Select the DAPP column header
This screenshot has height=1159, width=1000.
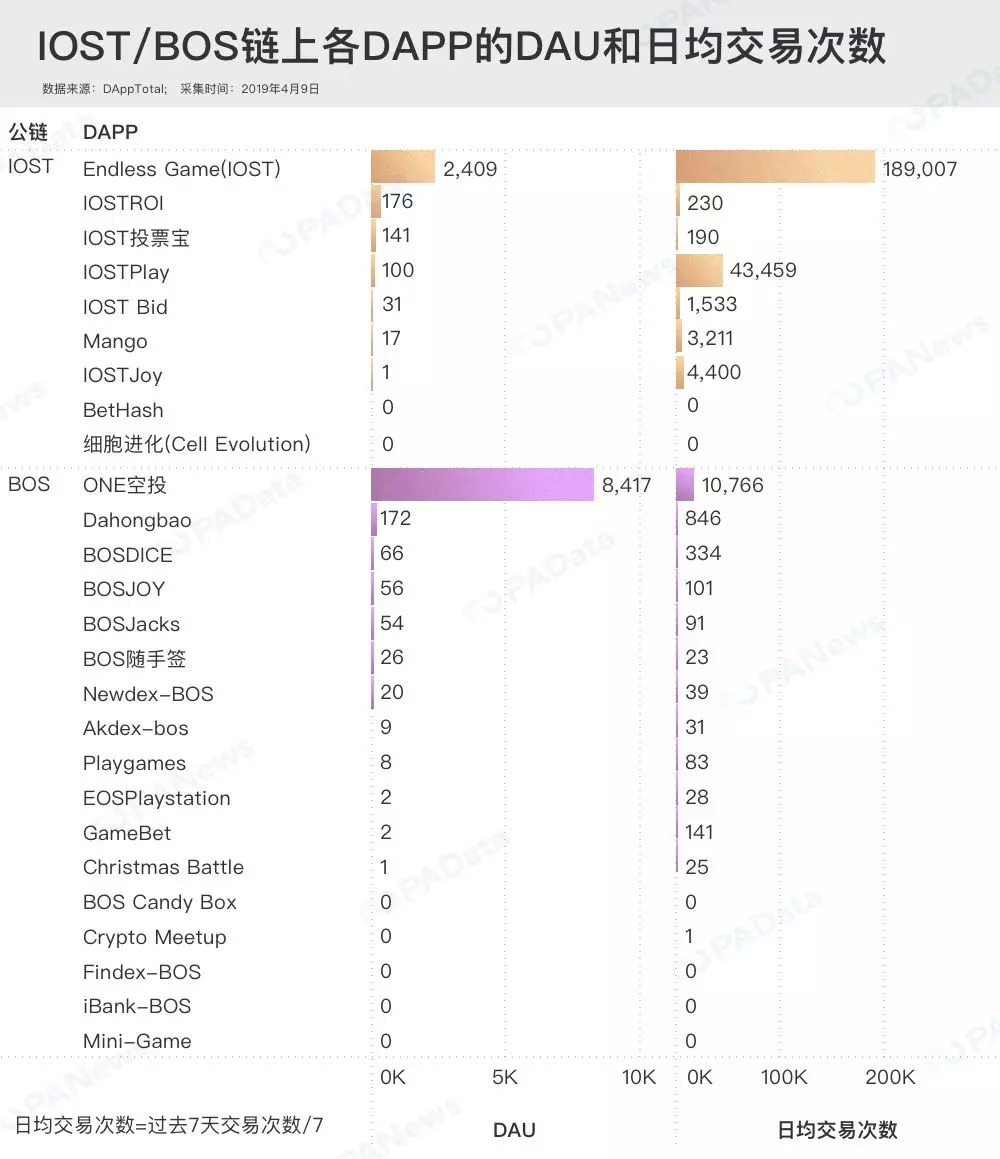110,132
